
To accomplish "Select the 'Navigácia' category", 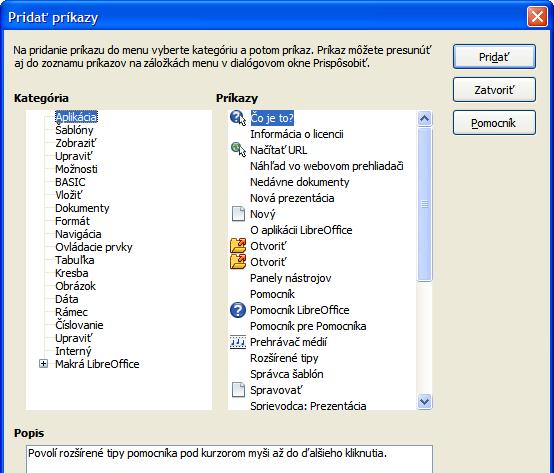I will (x=78, y=234).
